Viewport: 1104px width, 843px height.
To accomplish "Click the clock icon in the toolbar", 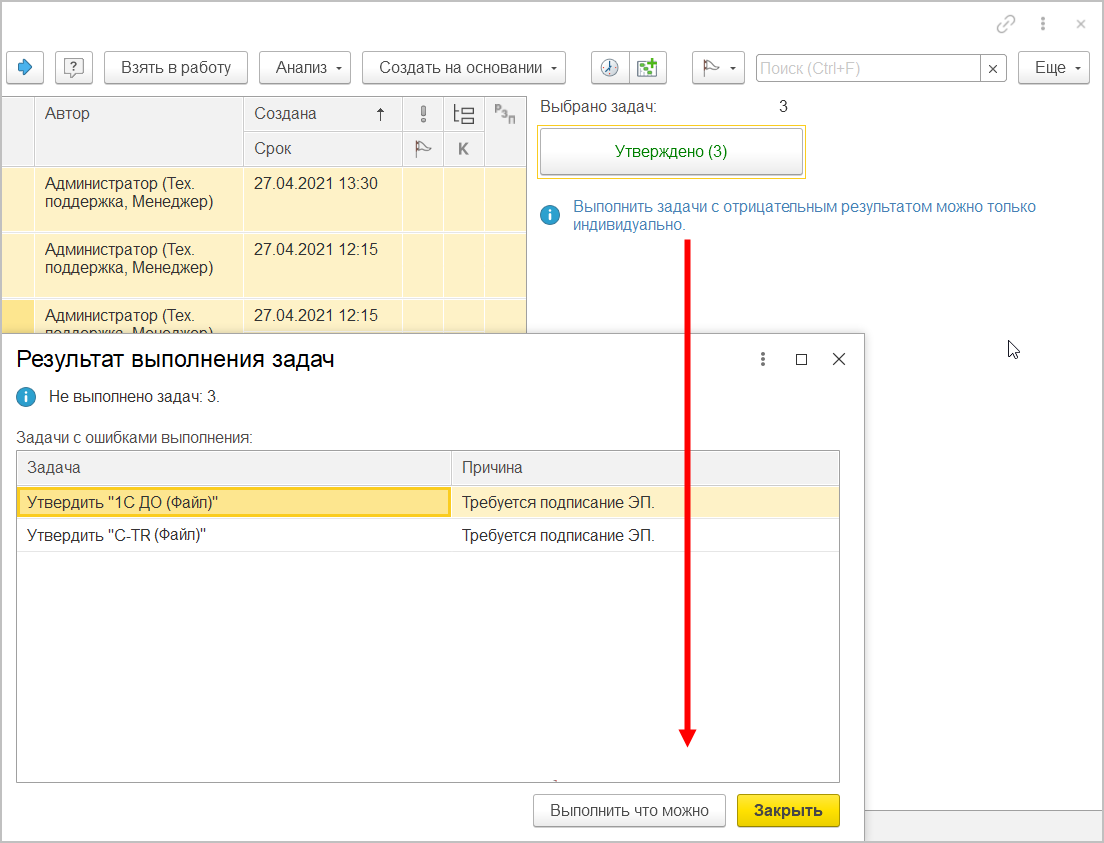I will pos(609,68).
